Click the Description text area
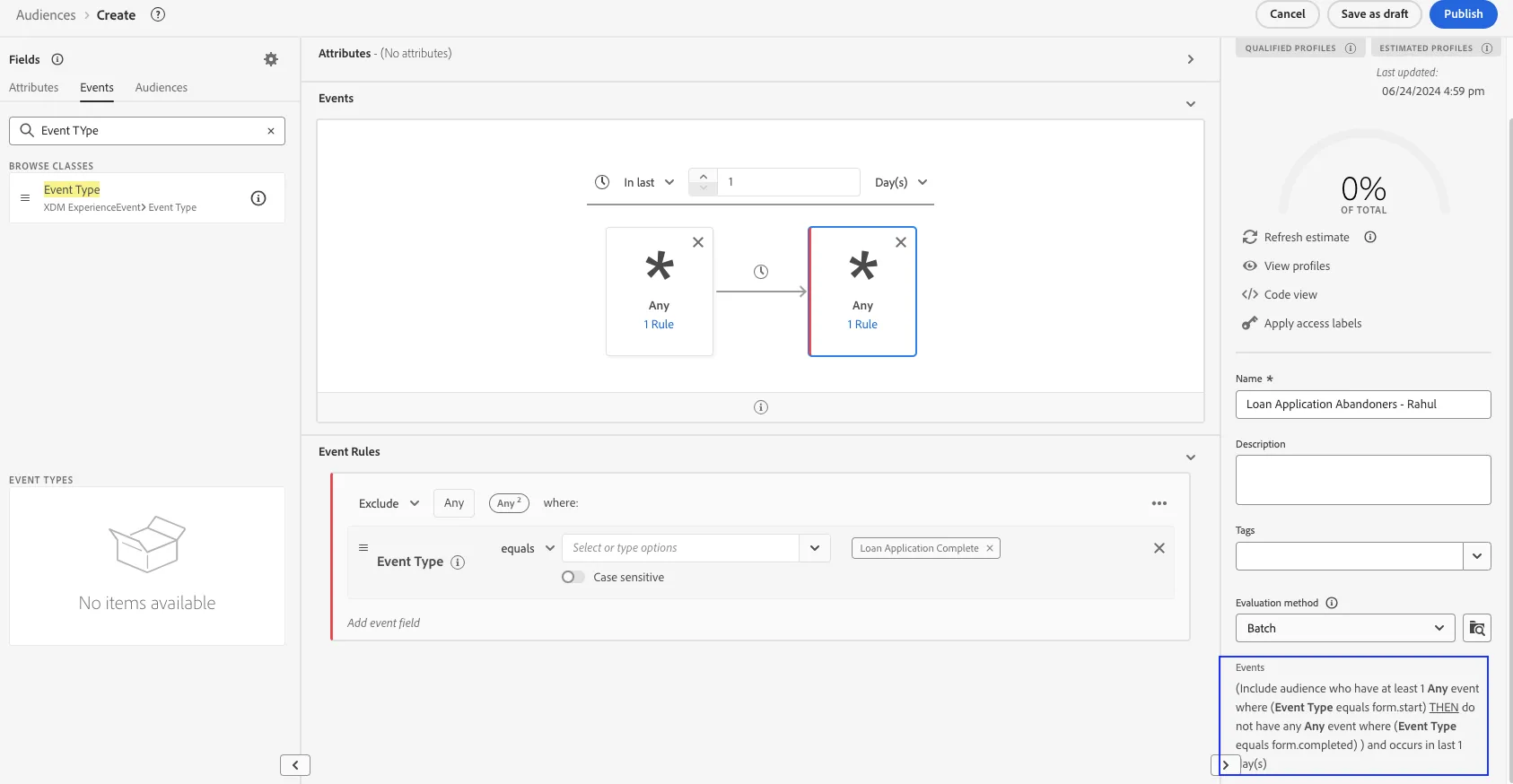 tap(1363, 480)
